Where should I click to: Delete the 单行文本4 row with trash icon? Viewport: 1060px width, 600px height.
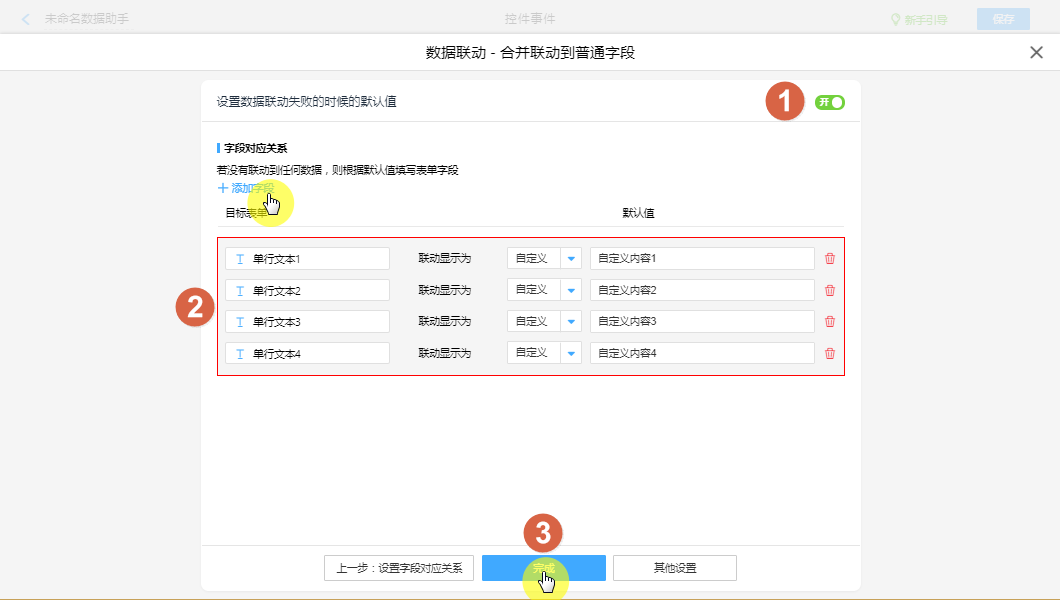point(829,353)
